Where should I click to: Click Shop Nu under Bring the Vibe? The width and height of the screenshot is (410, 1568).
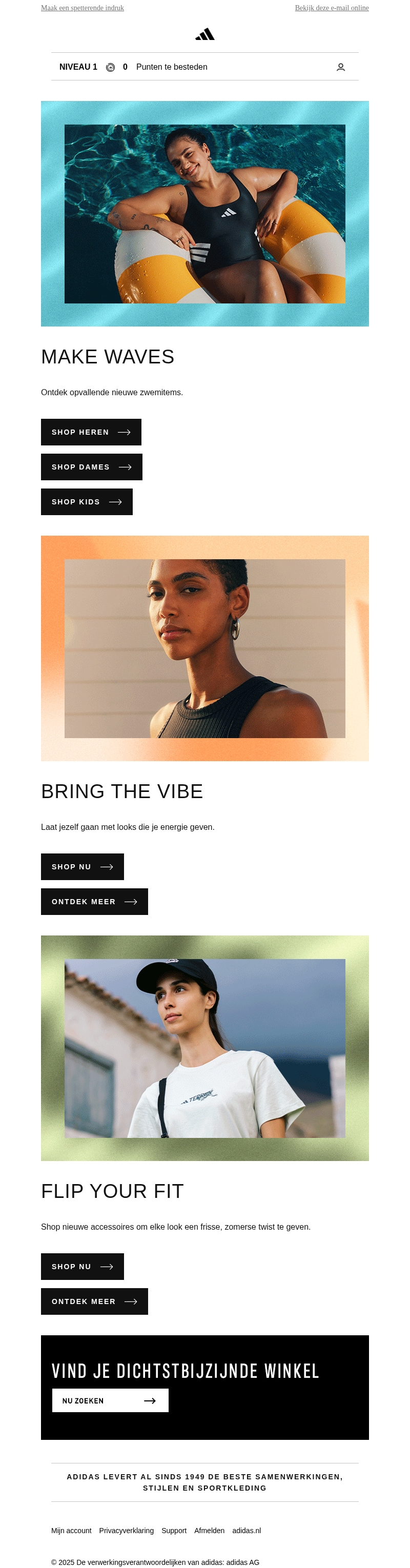pyautogui.click(x=82, y=867)
